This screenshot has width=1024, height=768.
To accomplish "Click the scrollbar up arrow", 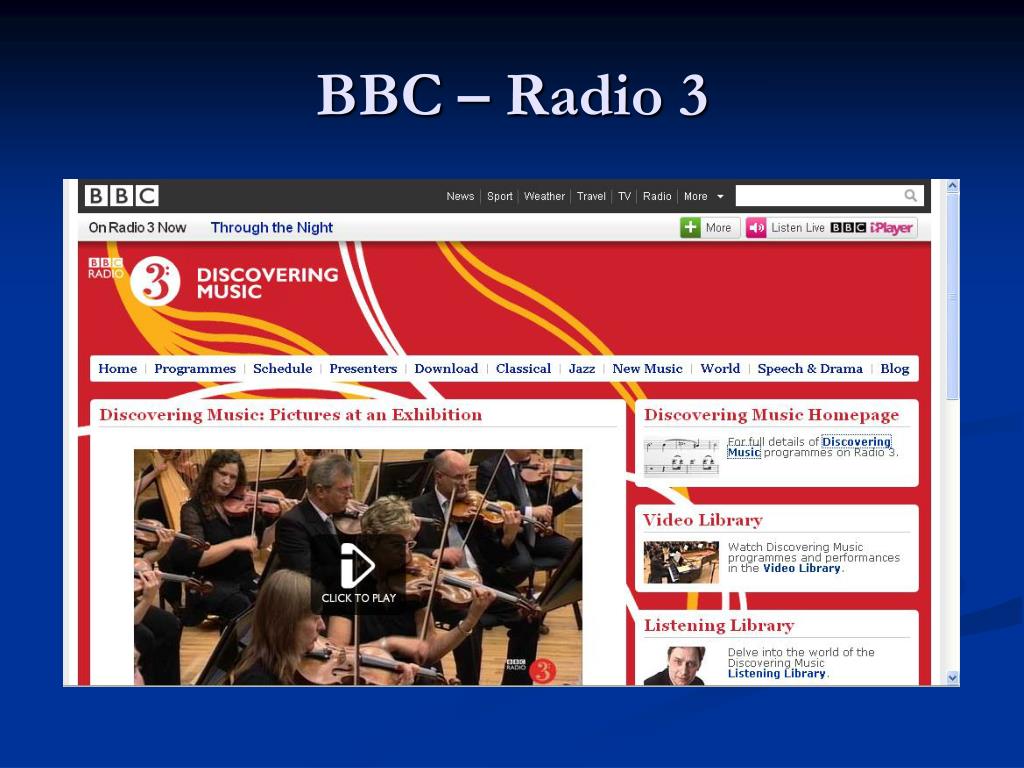I will pos(952,186).
